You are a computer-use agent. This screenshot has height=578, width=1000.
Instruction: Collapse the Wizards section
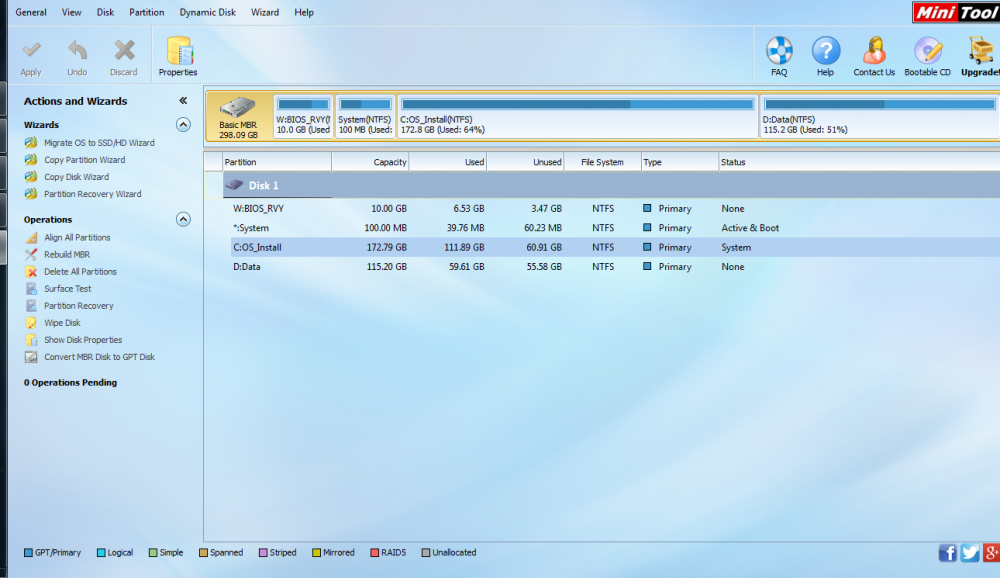coord(183,125)
